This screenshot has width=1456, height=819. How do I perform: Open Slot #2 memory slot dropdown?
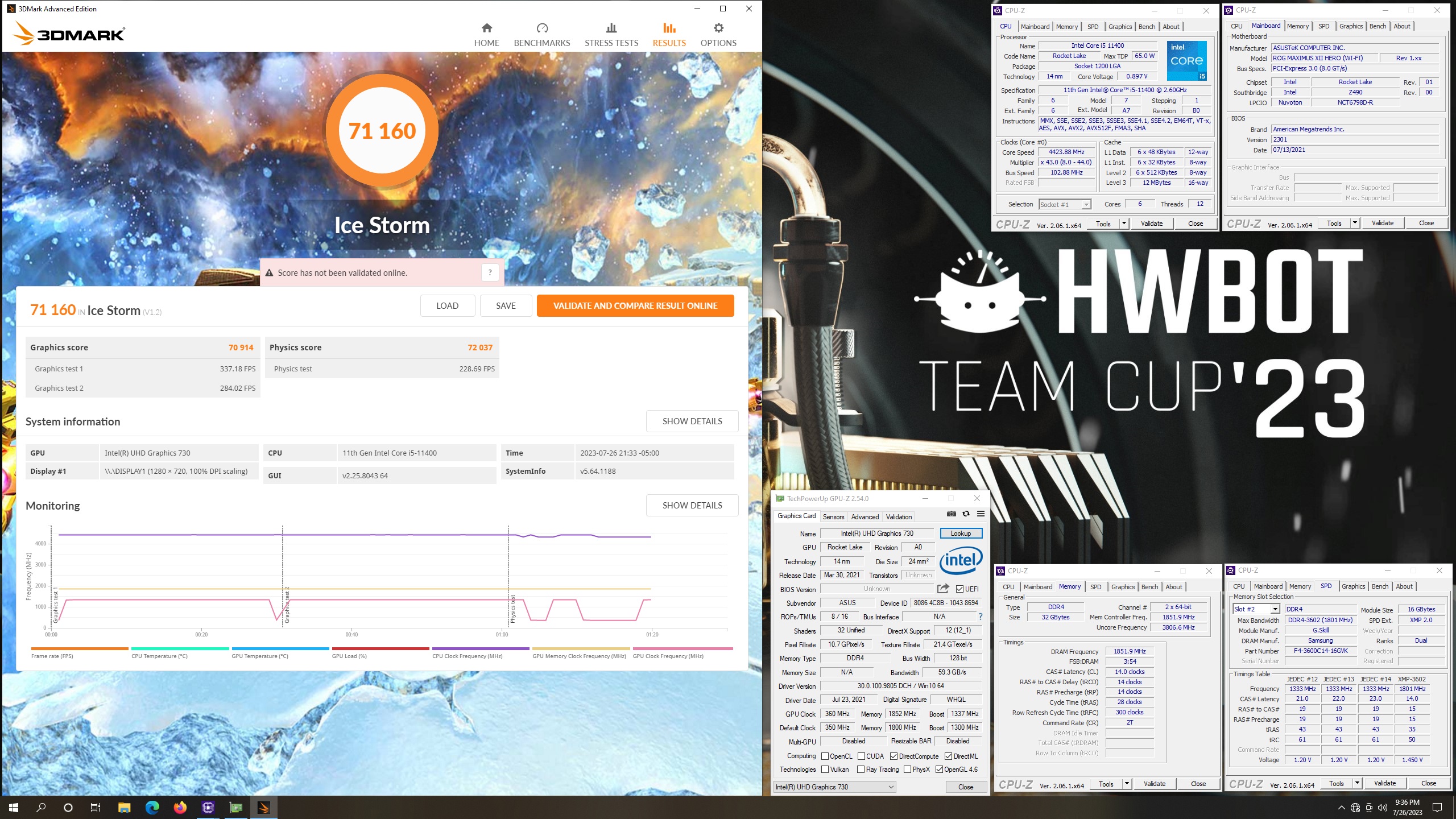click(1256, 609)
